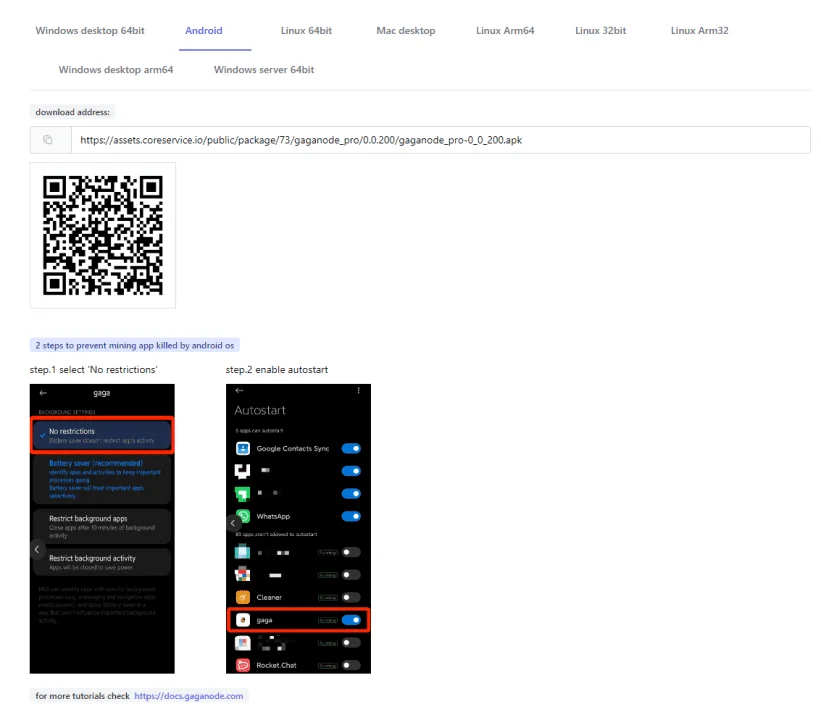Click previous-image chevron on step 1 screenshot
821x720 pixels.
pos(37,549)
